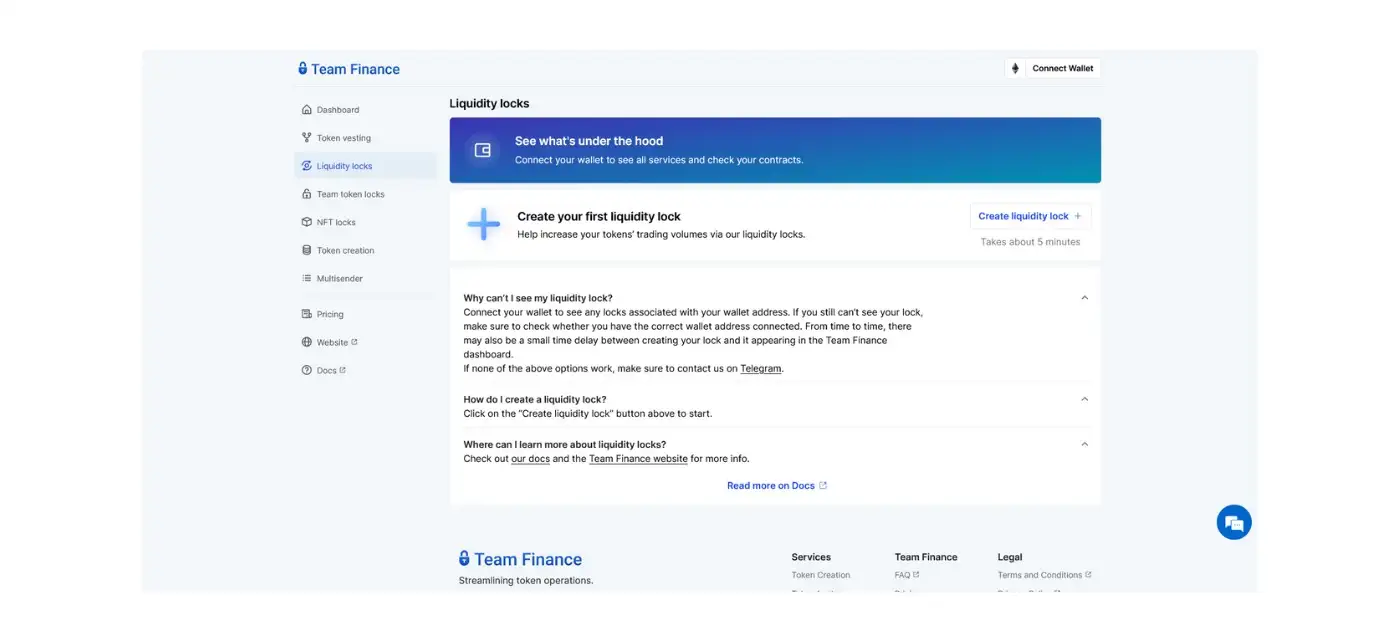Open Terms and Conditions footer link
The image size is (1400, 642).
tap(1039, 575)
